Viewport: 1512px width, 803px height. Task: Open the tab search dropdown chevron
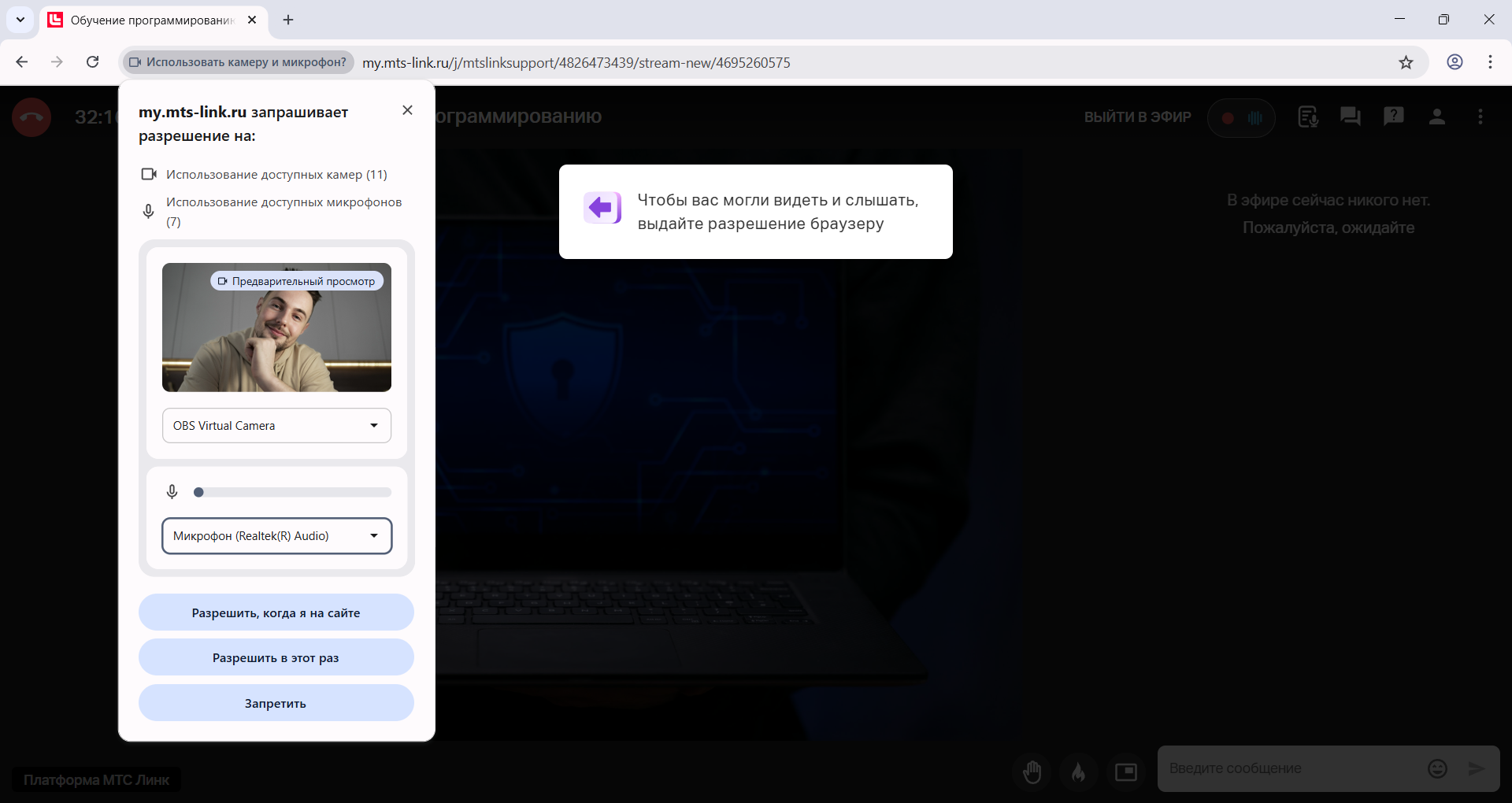pos(20,20)
